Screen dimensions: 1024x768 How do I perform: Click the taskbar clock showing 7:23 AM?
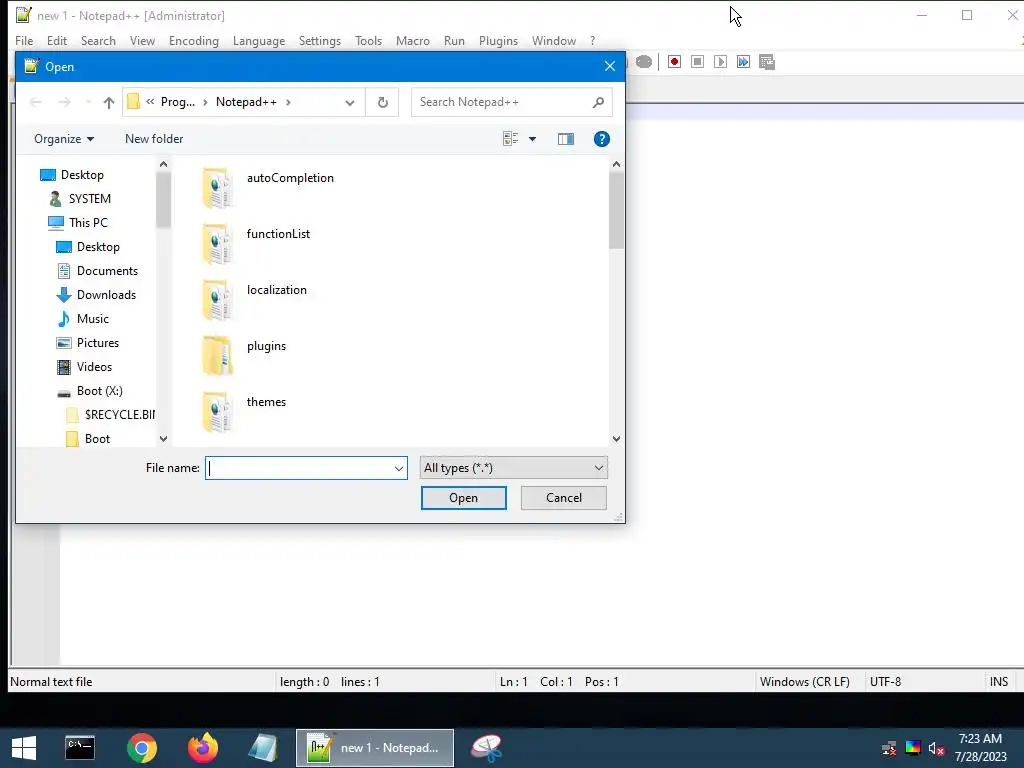[x=980, y=748]
